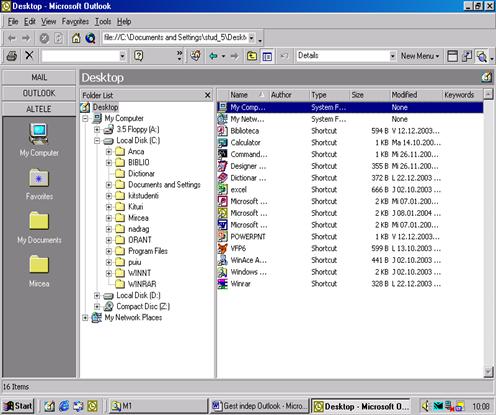Viewport: 496px width, 415px height.
Task: Click the POWERPNT shortcut icon
Action: [x=222, y=237]
